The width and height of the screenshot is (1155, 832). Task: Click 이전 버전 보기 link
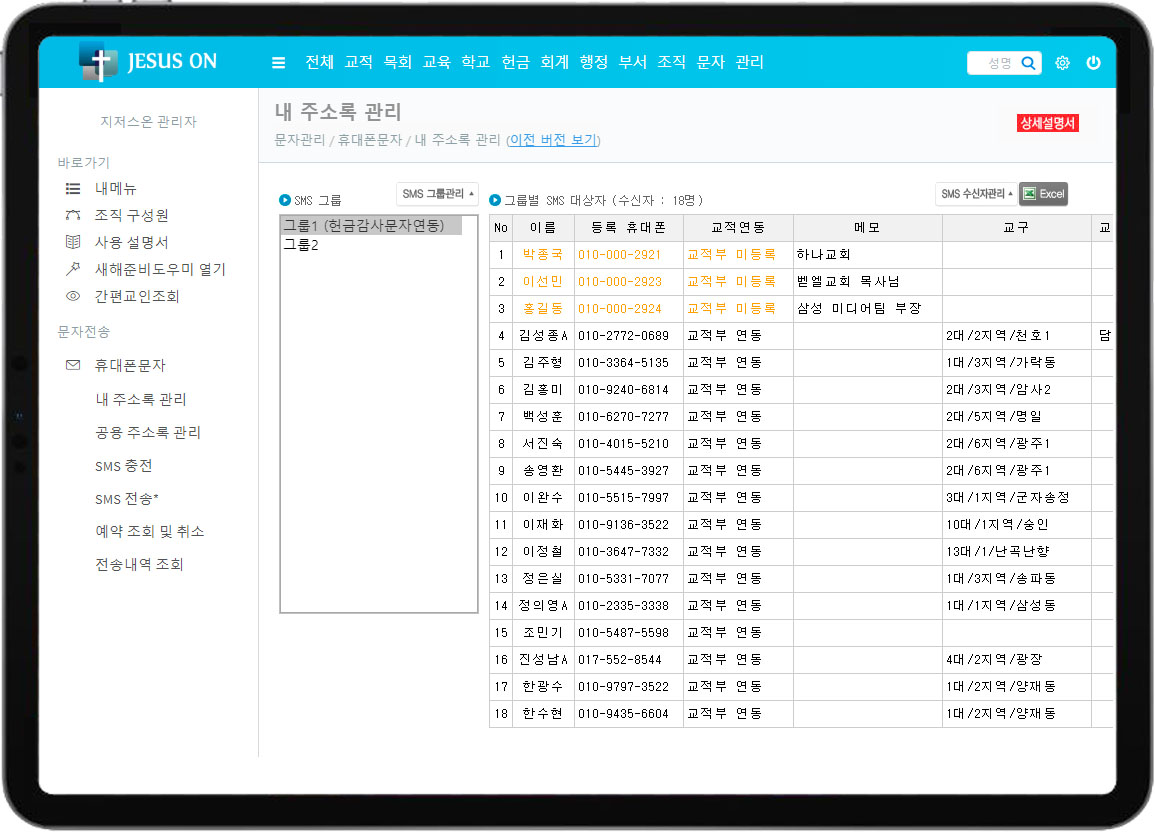pyautogui.click(x=553, y=140)
